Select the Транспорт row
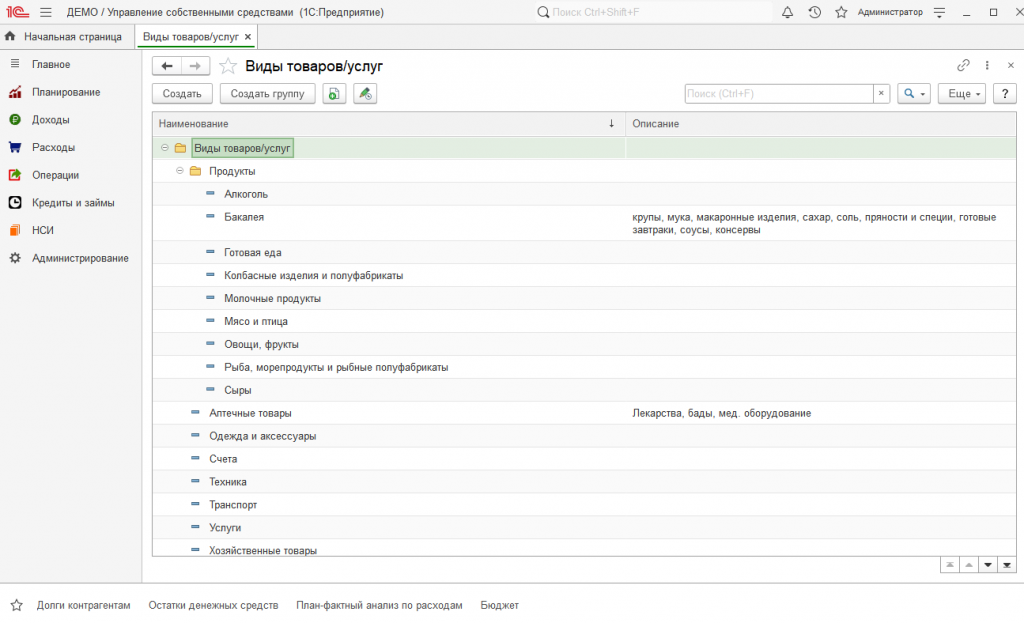Screen dimensions: 1024x623 pos(584,504)
